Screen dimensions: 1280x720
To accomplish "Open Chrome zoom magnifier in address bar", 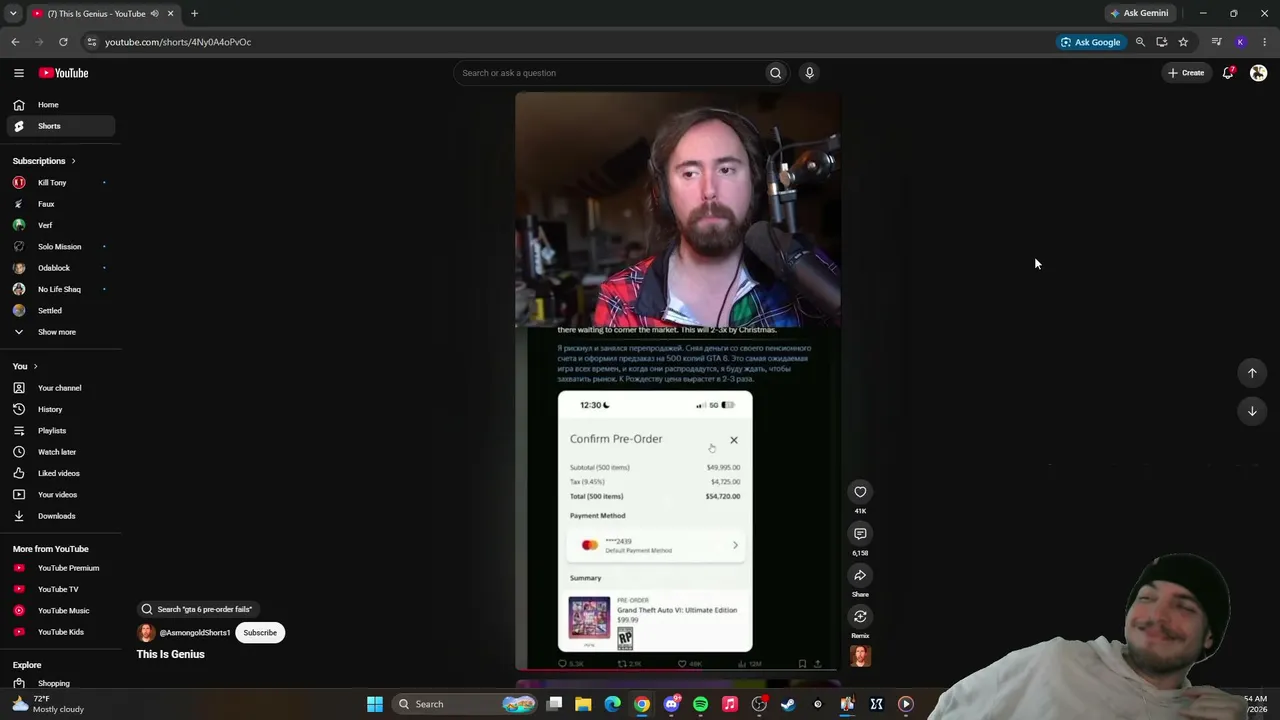I will 1140,42.
